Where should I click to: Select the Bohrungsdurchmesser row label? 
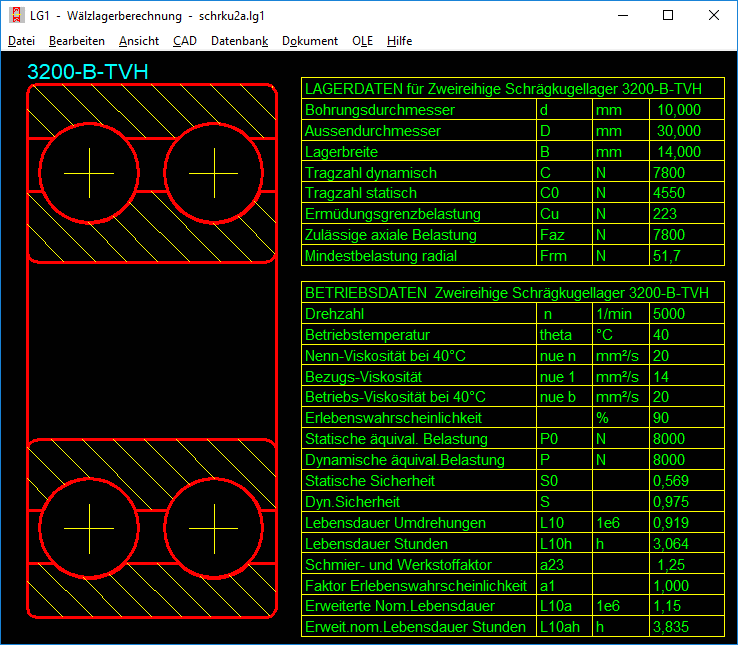(379, 110)
